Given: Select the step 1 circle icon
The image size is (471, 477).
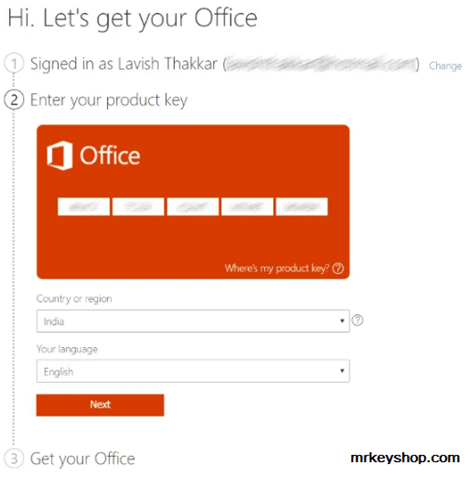Looking at the screenshot, I should point(14,63).
